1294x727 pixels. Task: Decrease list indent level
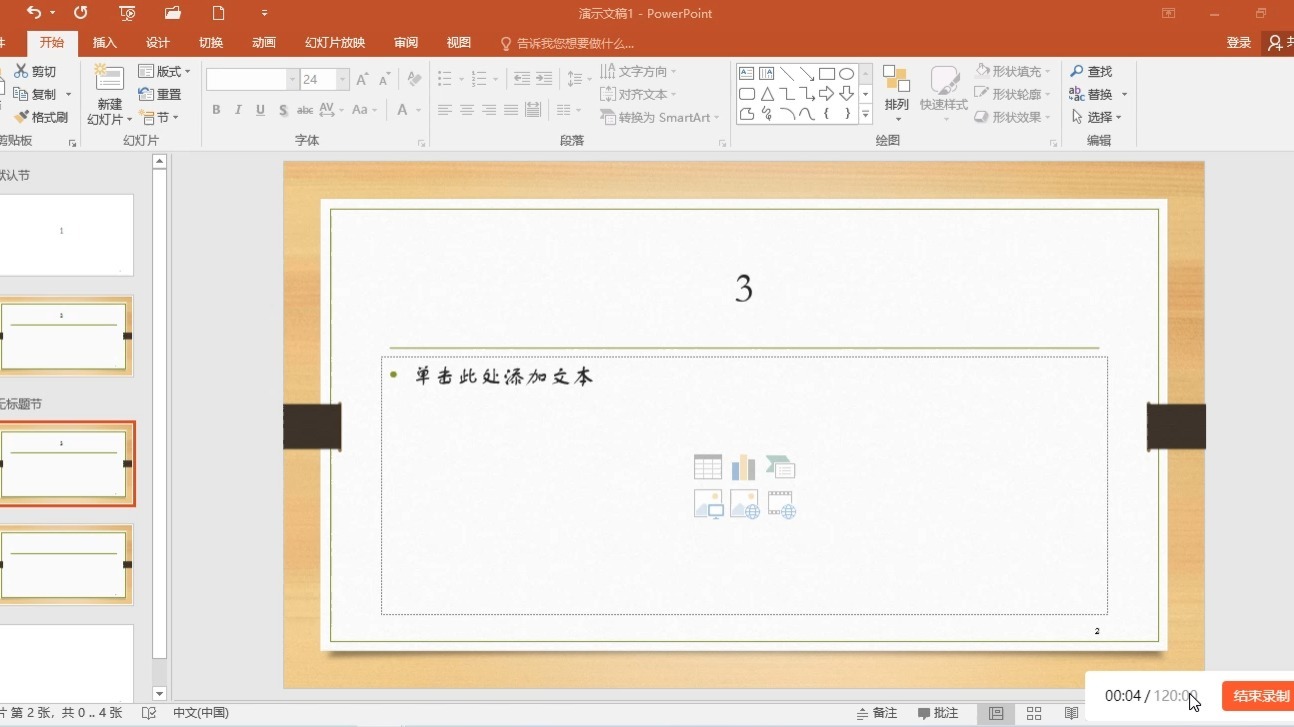pyautogui.click(x=522, y=79)
